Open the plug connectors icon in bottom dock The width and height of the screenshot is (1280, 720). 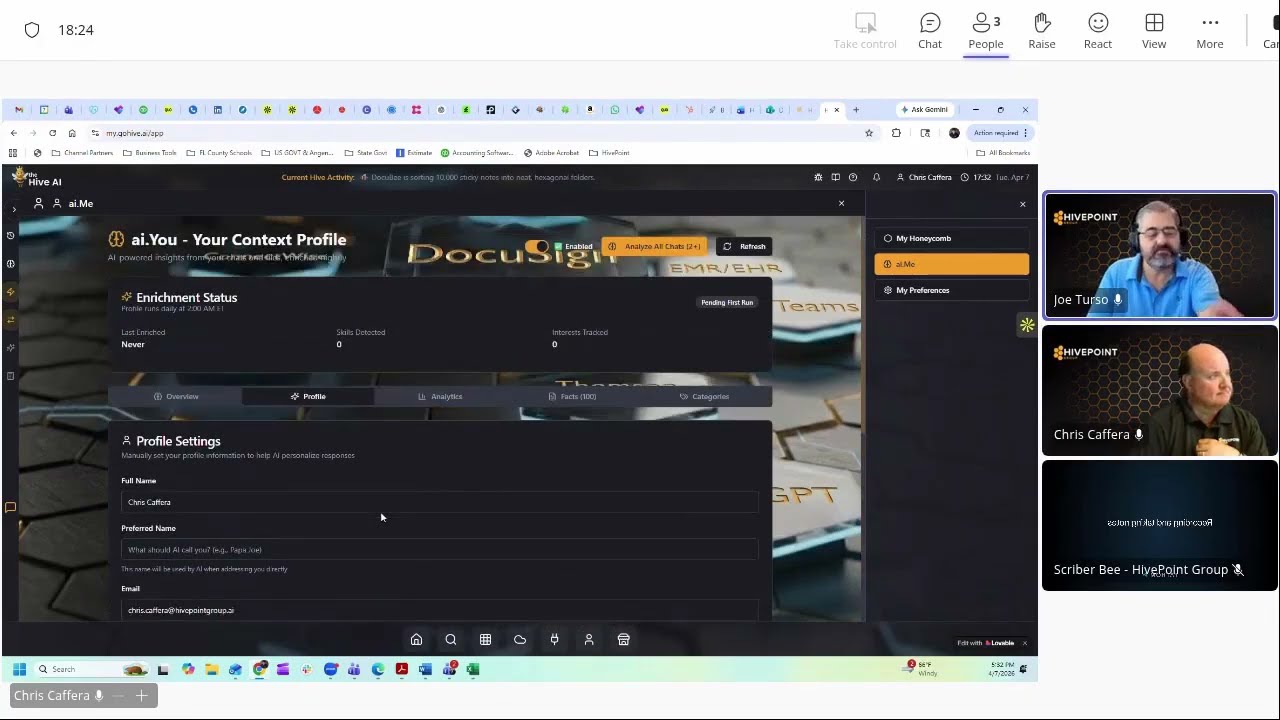(554, 640)
